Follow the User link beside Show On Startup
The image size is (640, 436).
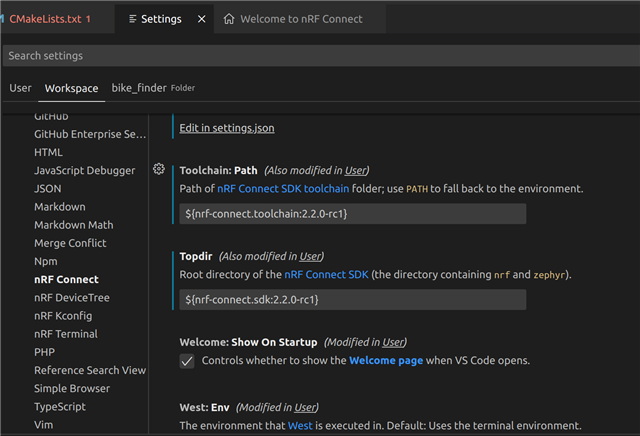[x=393, y=342]
